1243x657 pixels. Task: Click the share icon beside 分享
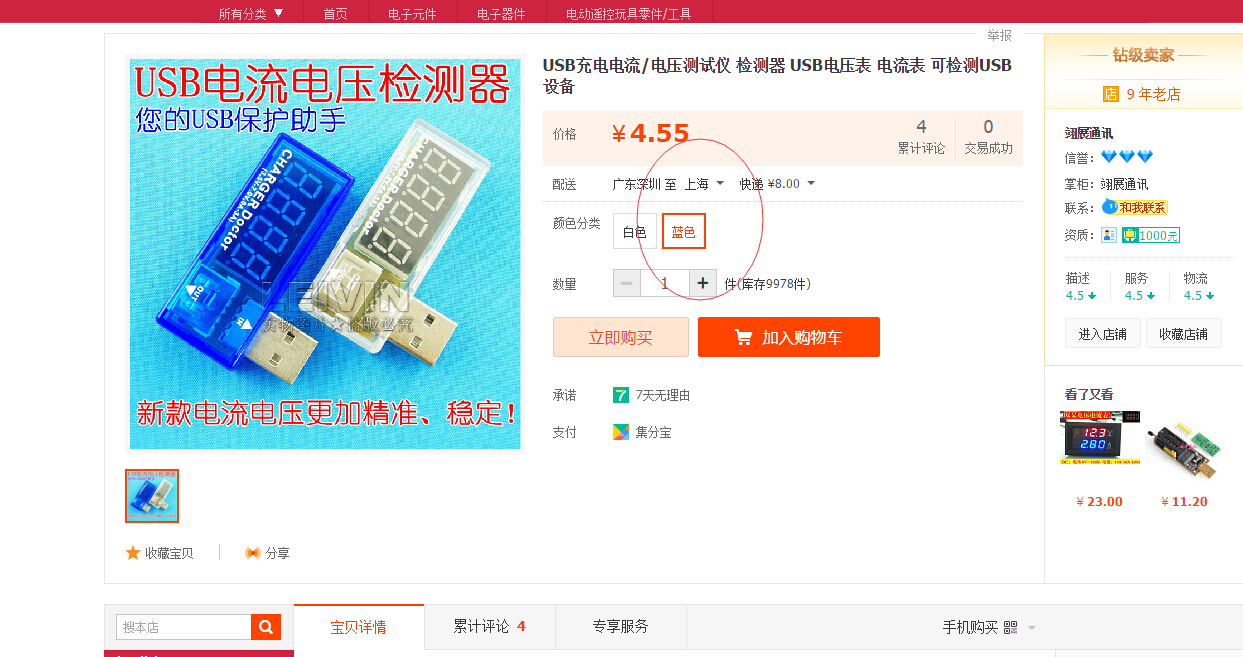(x=252, y=553)
